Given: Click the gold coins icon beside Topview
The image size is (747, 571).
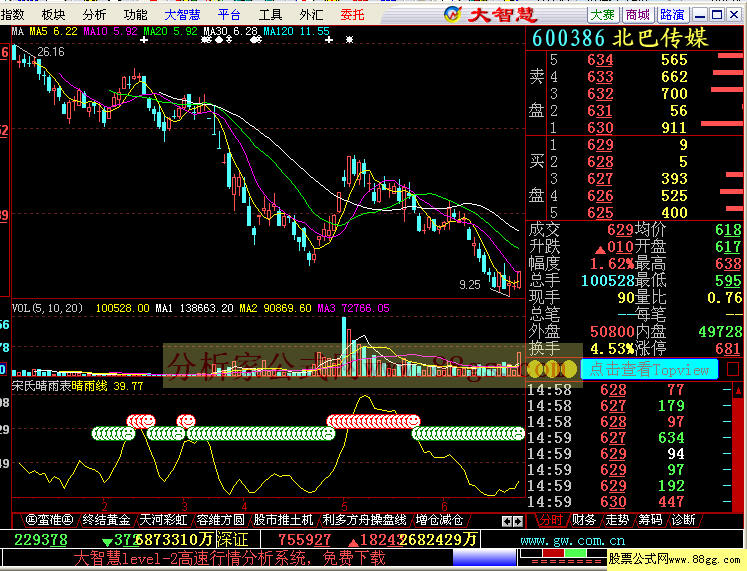Looking at the screenshot, I should [553, 369].
